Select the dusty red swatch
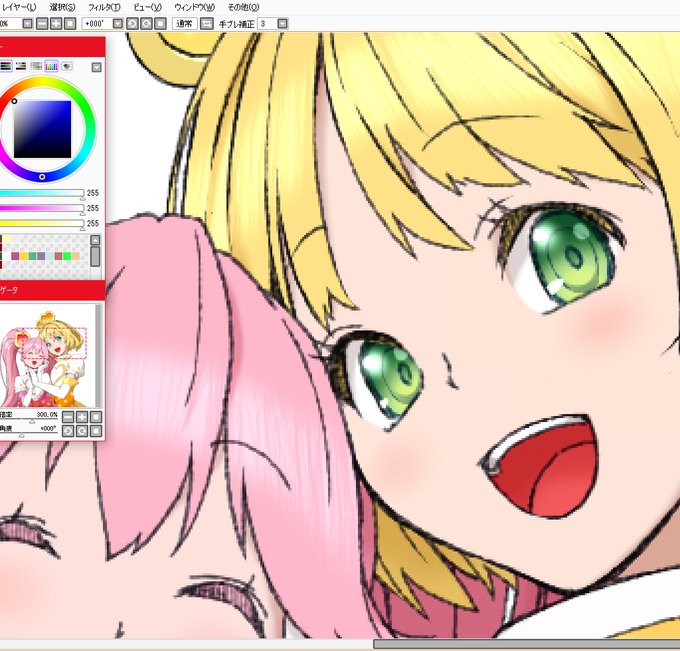The height and width of the screenshot is (651, 680). tap(59, 256)
